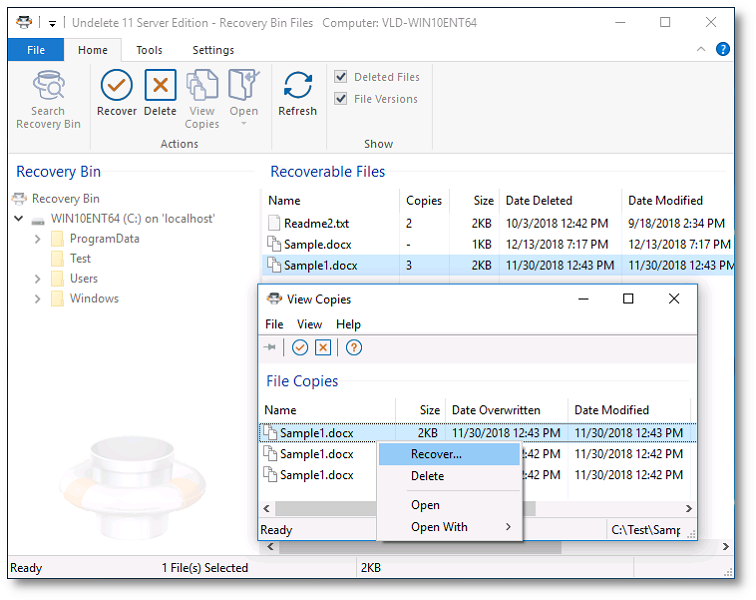Screen dimensions: 756x600
Task: Click Sample.docx file icon in Recoverable Files
Action: (274, 244)
